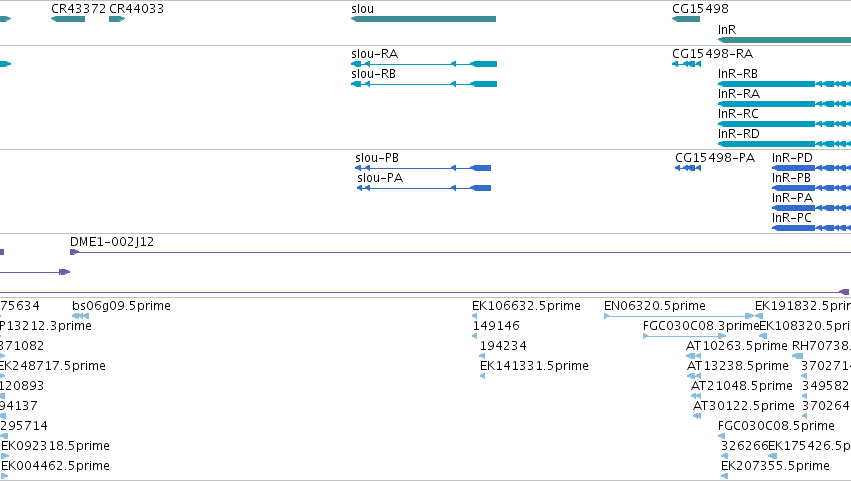This screenshot has width=851, height=481.
Task: Select InR-RD transcript
Action: tap(784, 144)
